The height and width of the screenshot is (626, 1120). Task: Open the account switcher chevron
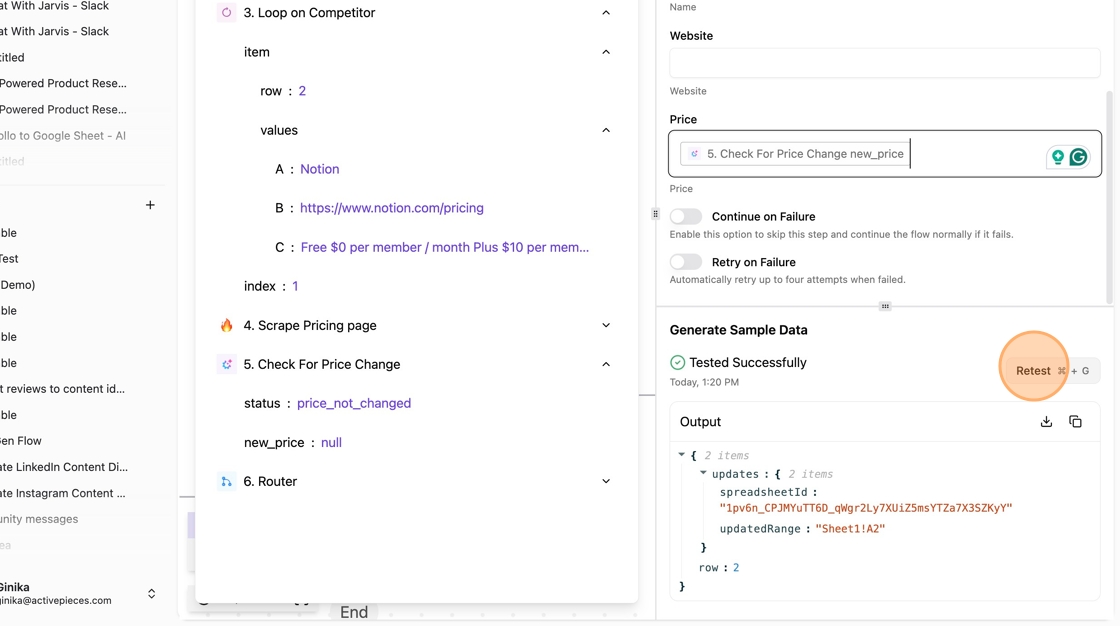(x=152, y=594)
